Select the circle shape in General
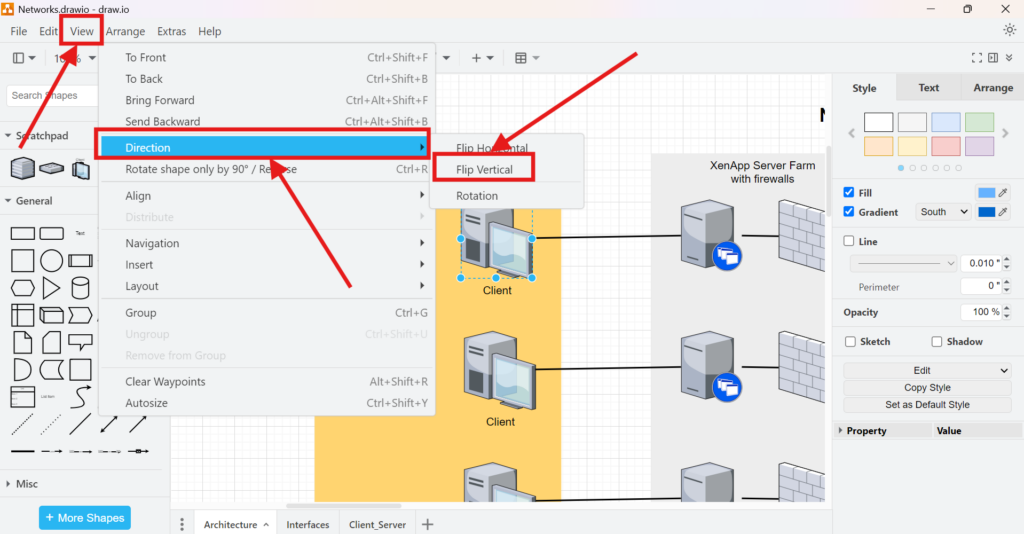Screen dimensions: 1024x534 (52, 260)
